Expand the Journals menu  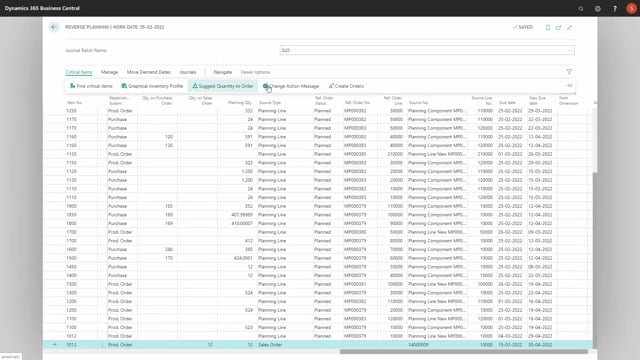[x=188, y=72]
